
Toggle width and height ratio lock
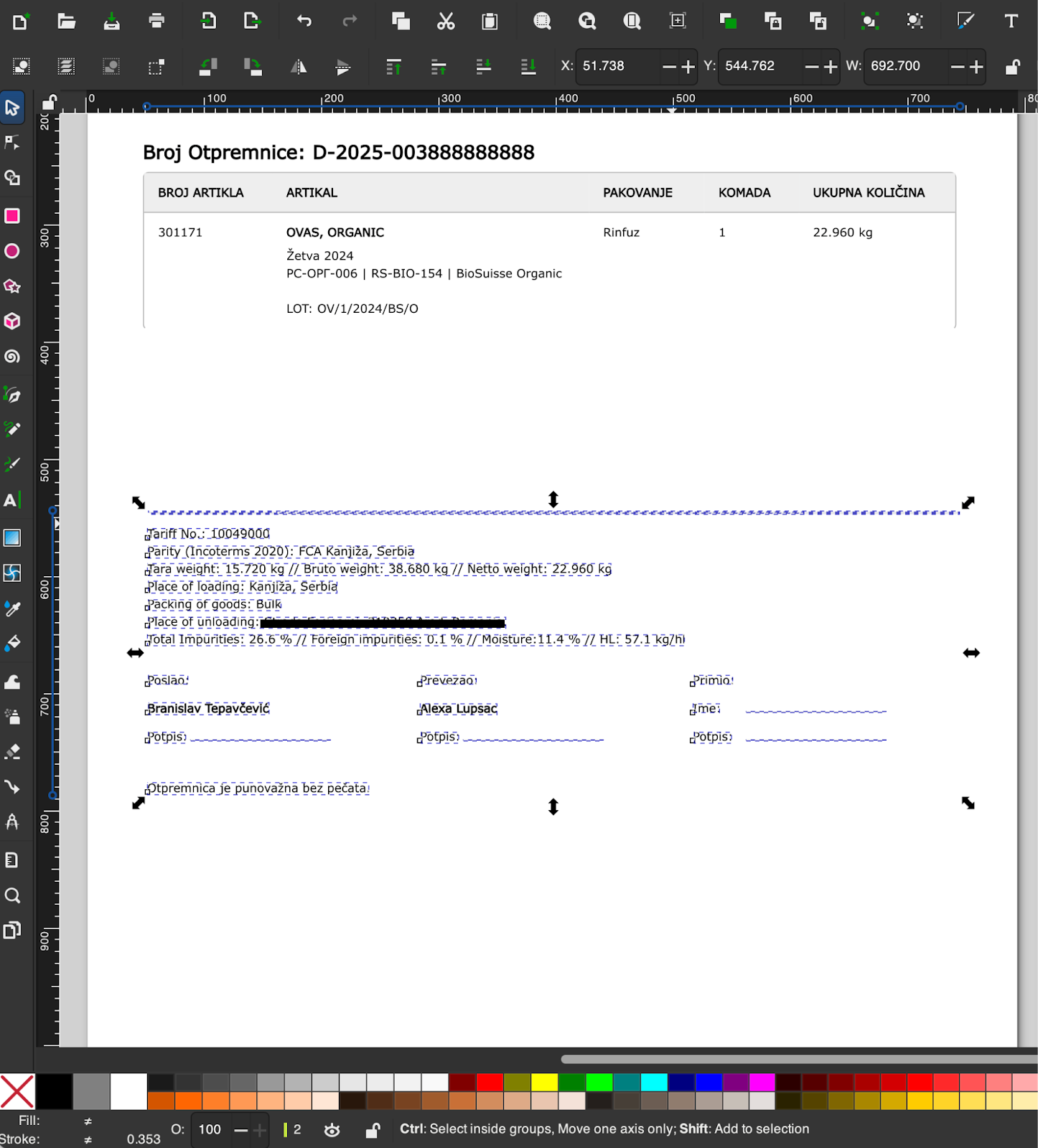(x=1012, y=67)
